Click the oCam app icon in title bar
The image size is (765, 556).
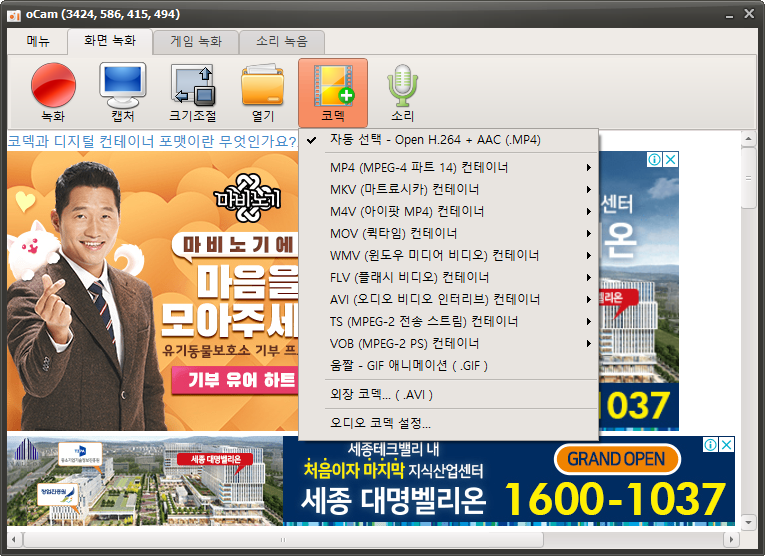(x=14, y=15)
